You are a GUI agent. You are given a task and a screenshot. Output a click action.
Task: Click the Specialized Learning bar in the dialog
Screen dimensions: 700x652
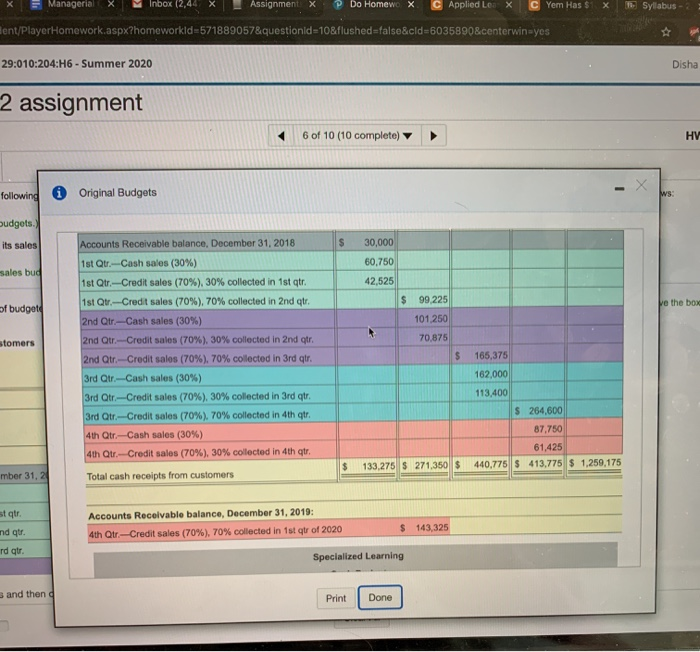(x=355, y=558)
